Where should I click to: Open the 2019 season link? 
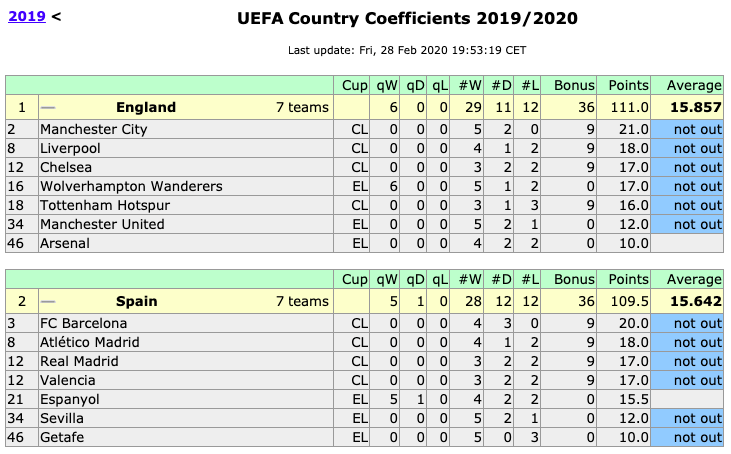tap(27, 16)
